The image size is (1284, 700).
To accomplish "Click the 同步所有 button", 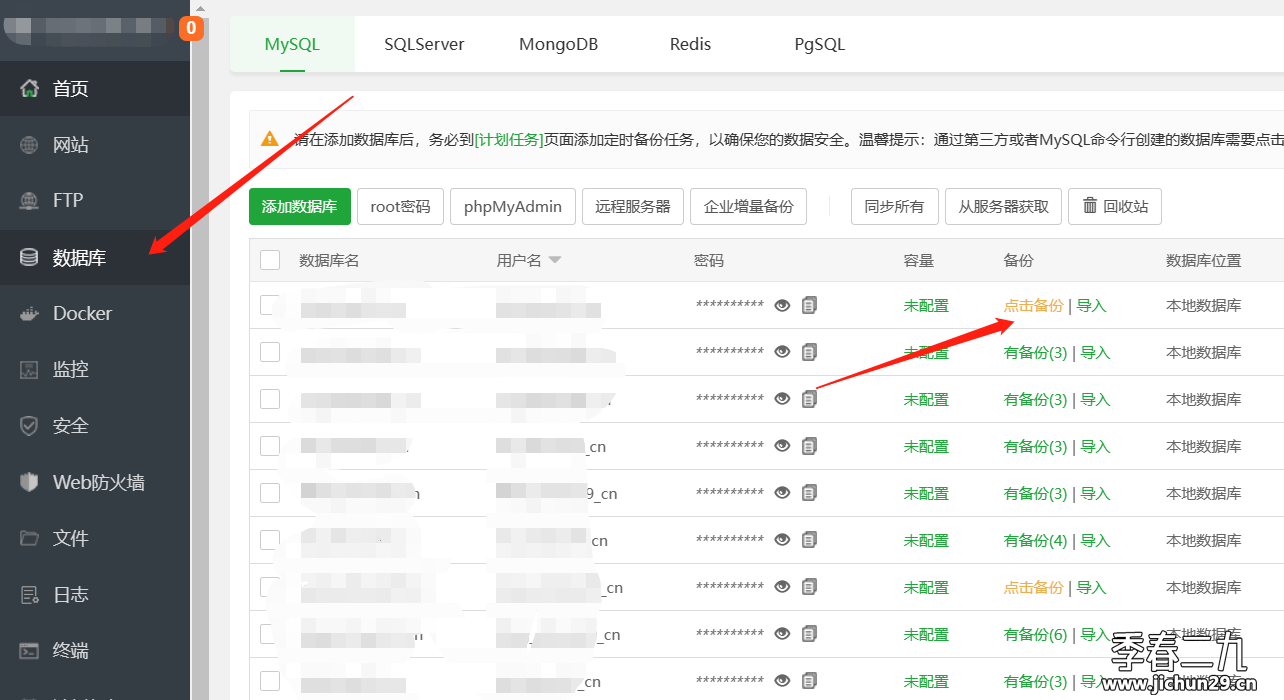I will [895, 207].
